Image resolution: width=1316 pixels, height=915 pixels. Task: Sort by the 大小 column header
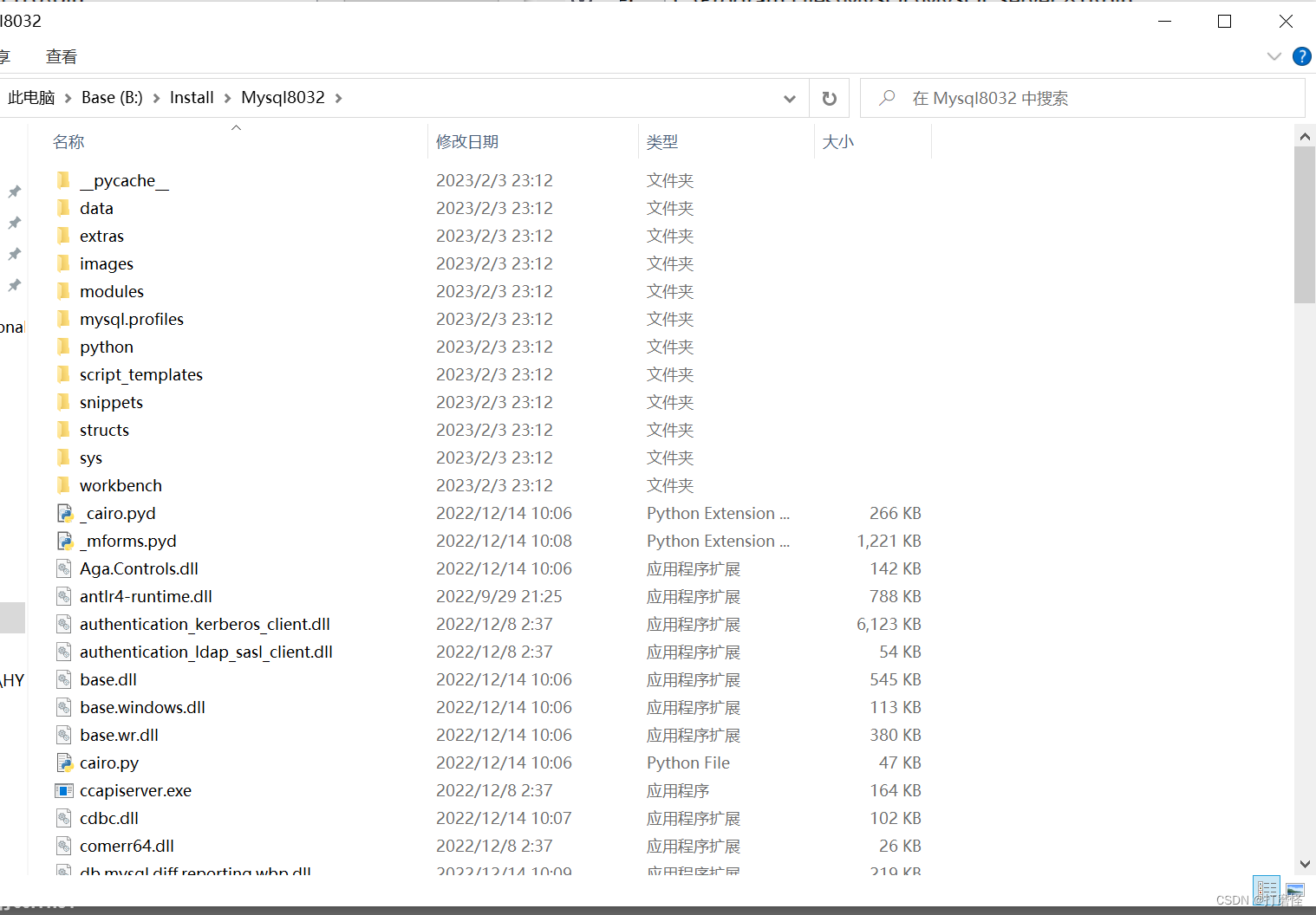(872, 141)
